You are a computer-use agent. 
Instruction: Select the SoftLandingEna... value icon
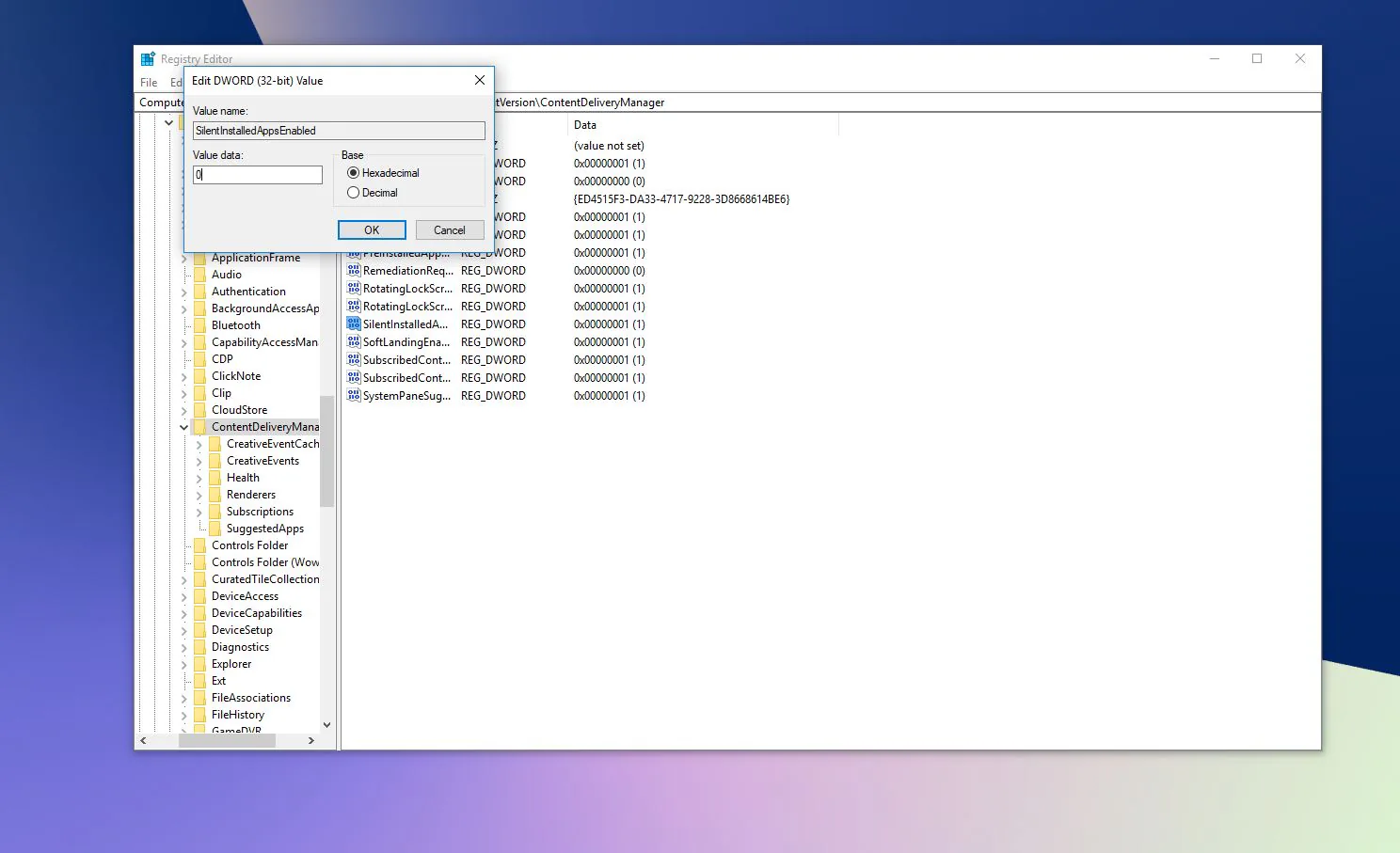tap(354, 342)
